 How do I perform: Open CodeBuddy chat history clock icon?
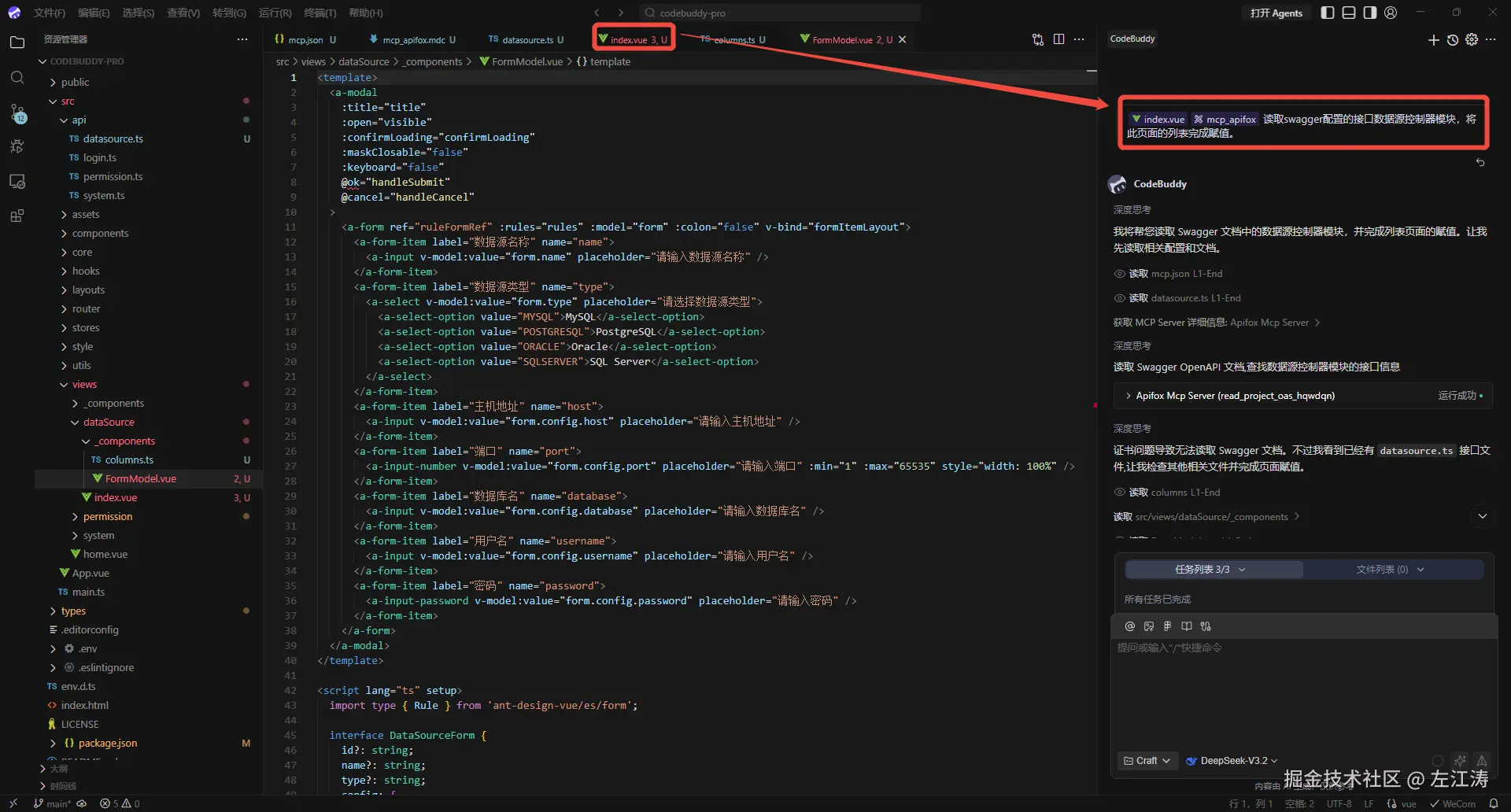[1452, 40]
